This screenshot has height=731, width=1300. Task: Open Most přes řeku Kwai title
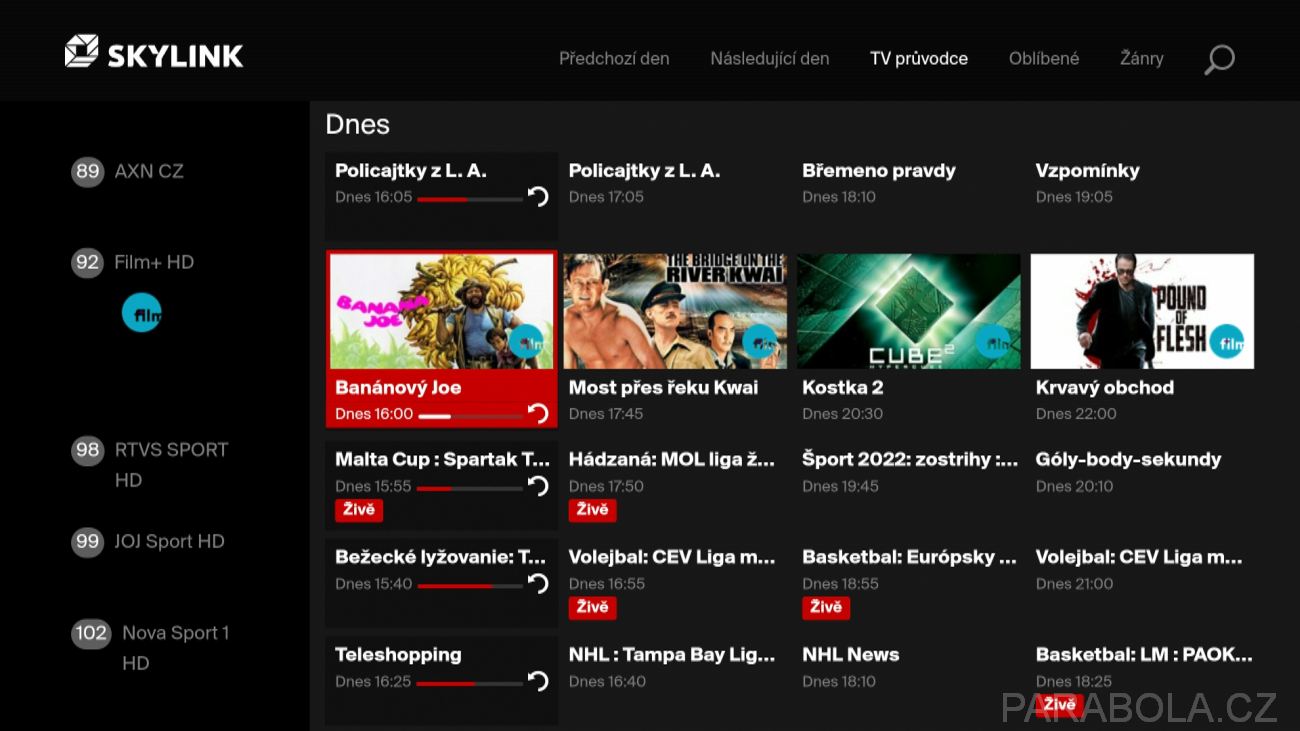(663, 387)
